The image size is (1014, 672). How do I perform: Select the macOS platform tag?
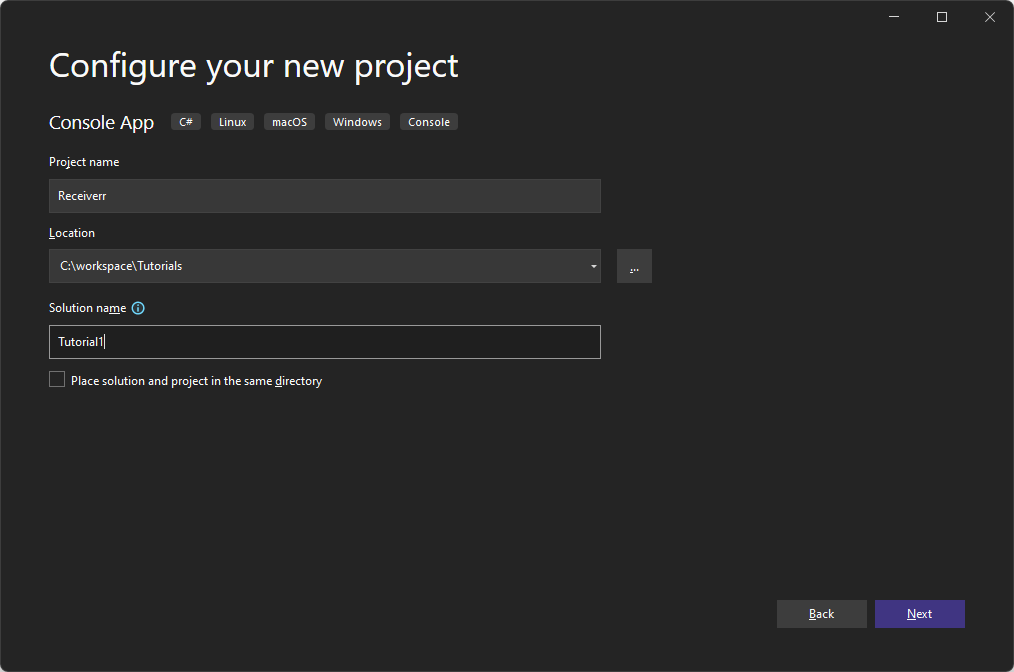click(x=289, y=121)
